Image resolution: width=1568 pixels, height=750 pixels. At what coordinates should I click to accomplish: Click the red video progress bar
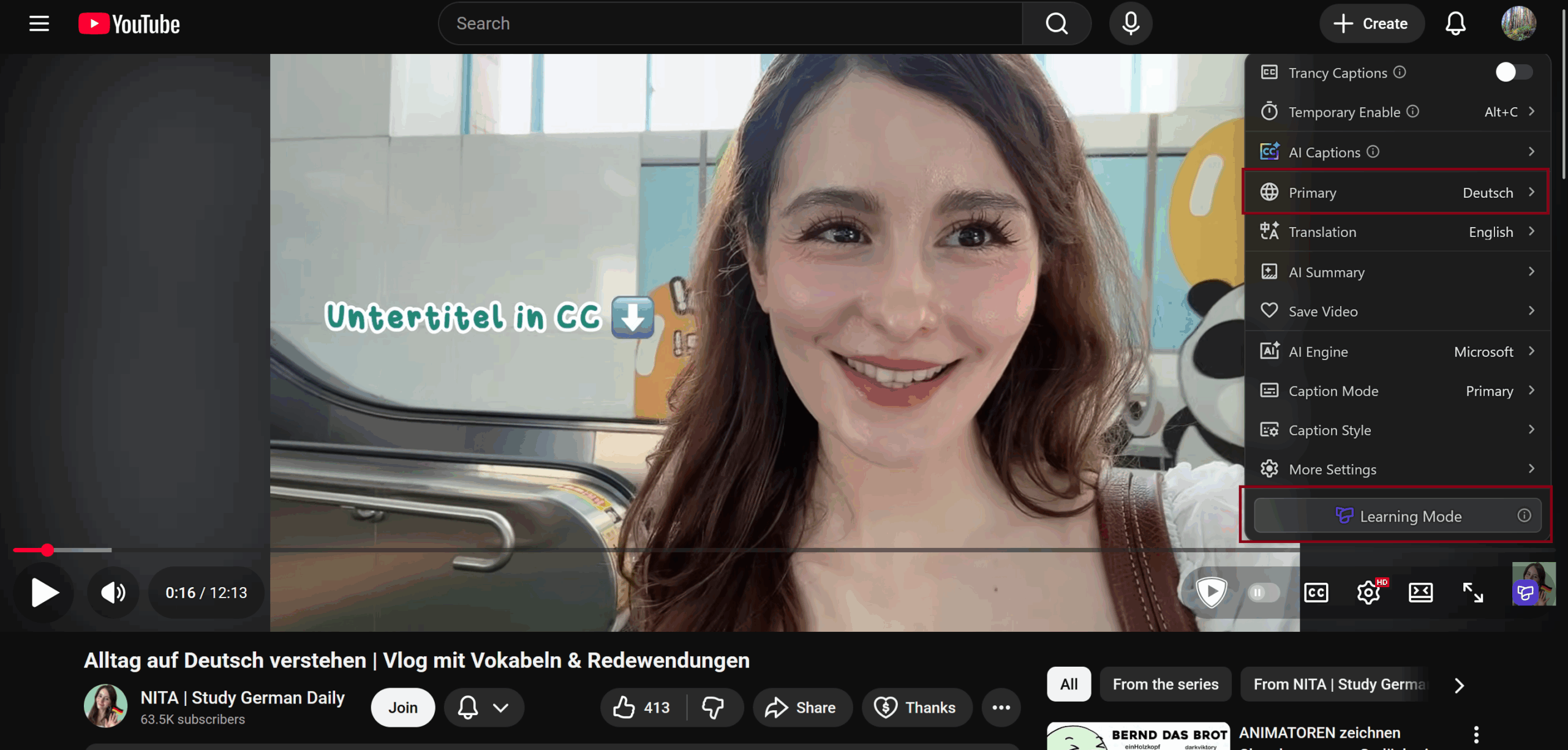point(29,550)
